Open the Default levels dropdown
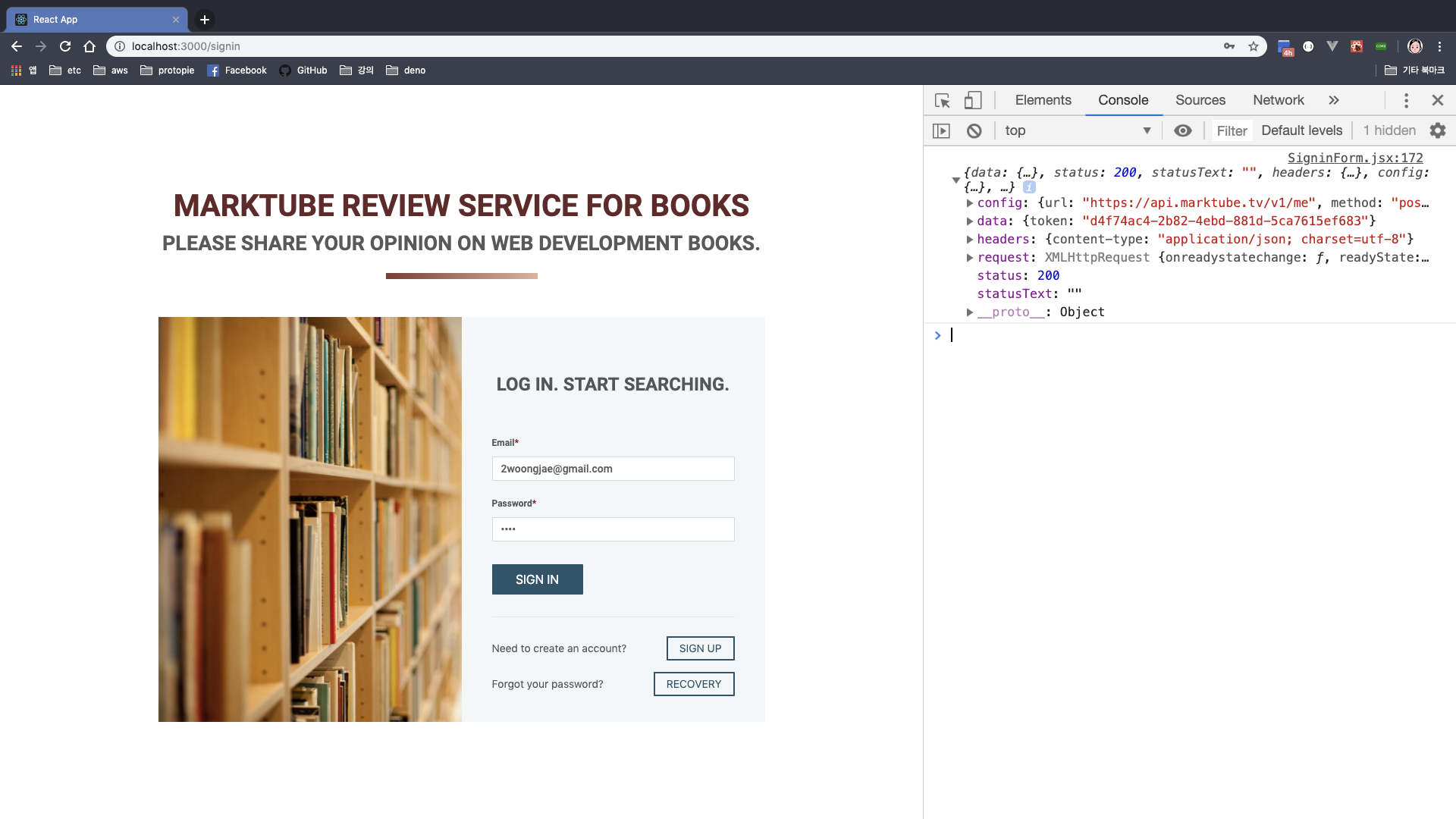Viewport: 1456px width, 819px height. pyautogui.click(x=1301, y=130)
